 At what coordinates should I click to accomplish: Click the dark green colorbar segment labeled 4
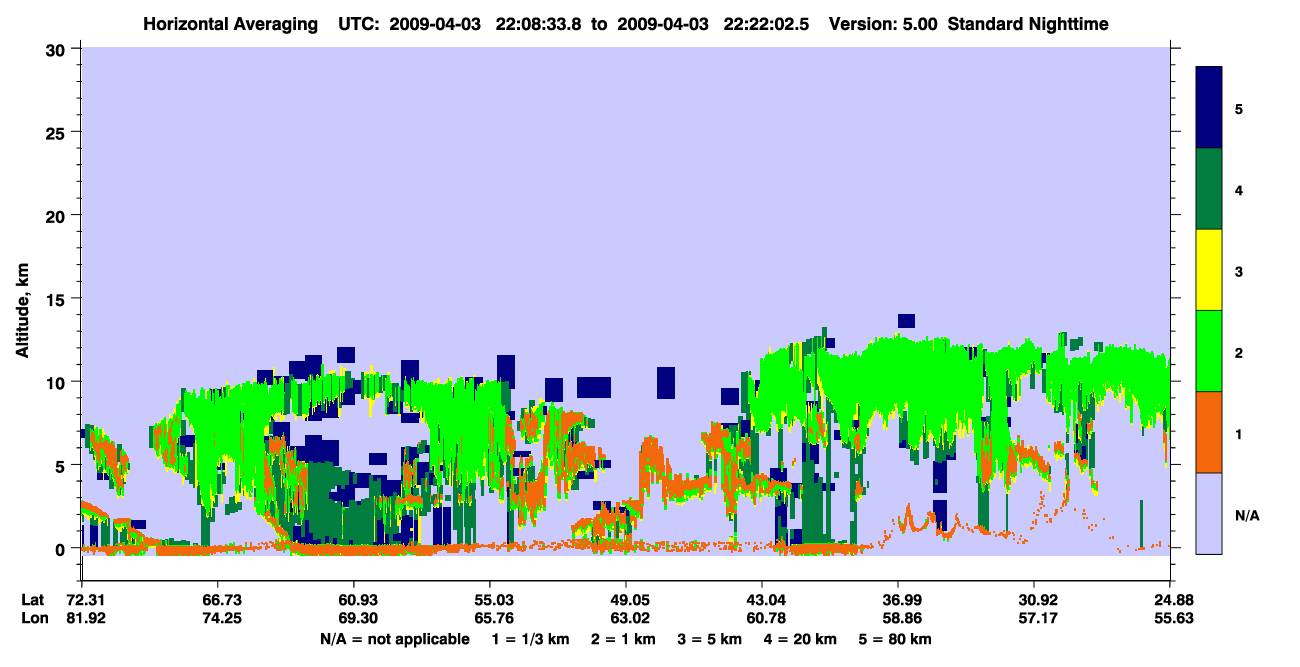[x=1209, y=189]
